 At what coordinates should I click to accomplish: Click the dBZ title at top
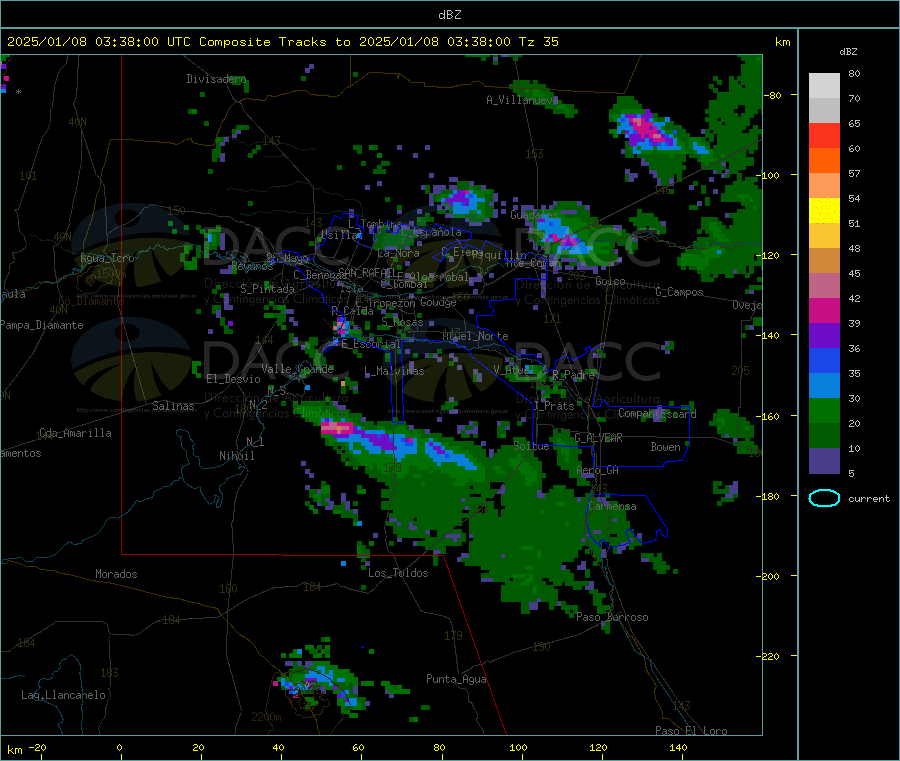pyautogui.click(x=449, y=15)
